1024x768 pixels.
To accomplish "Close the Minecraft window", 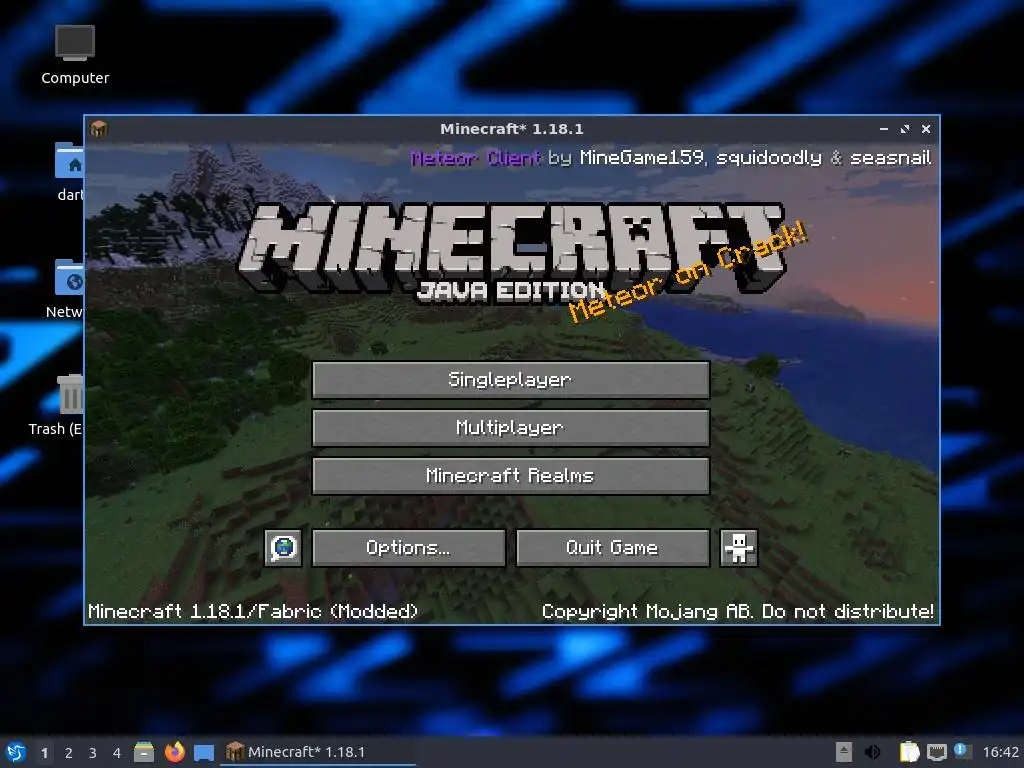I will [x=925, y=129].
